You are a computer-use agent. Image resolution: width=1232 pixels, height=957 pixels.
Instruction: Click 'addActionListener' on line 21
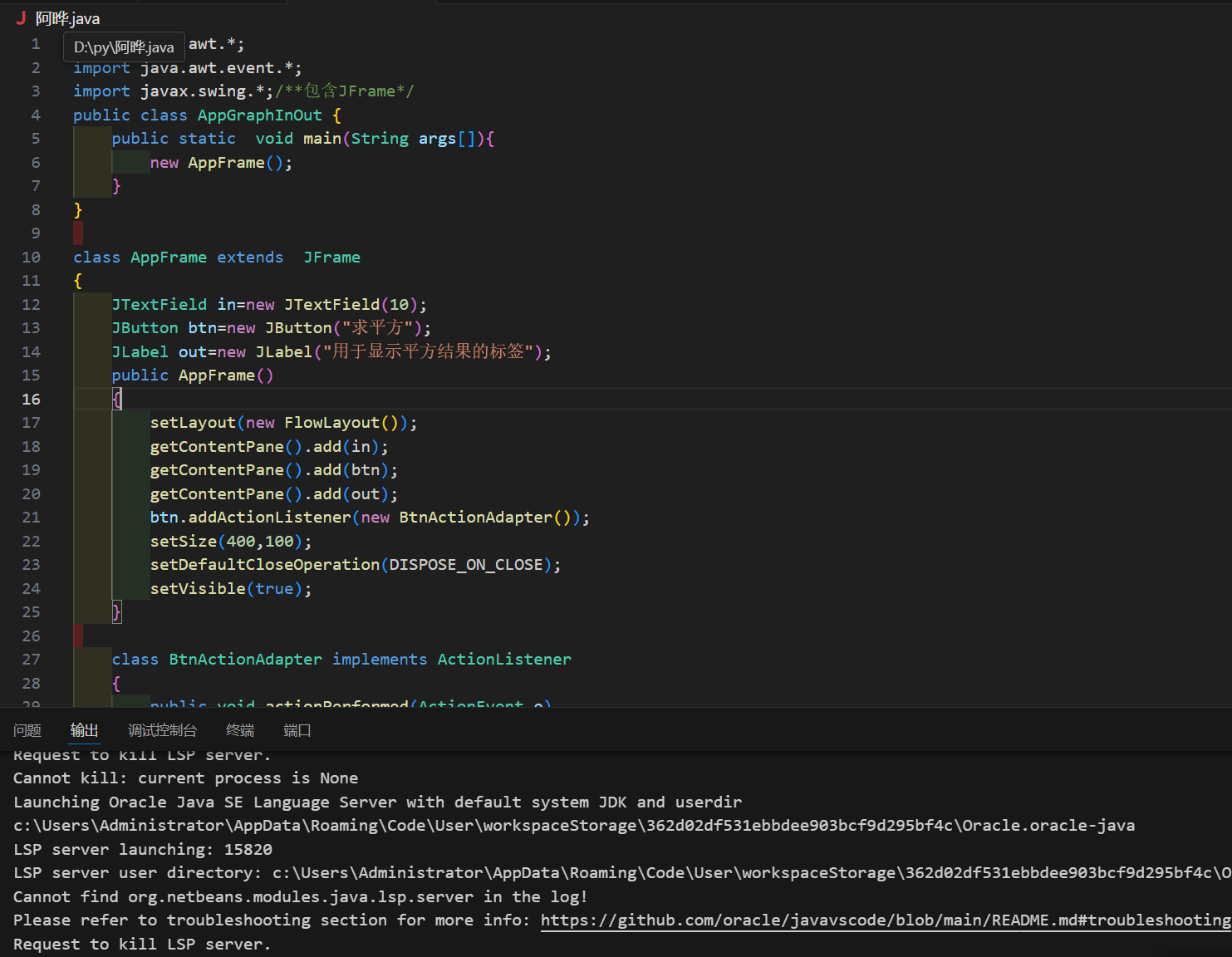(269, 518)
